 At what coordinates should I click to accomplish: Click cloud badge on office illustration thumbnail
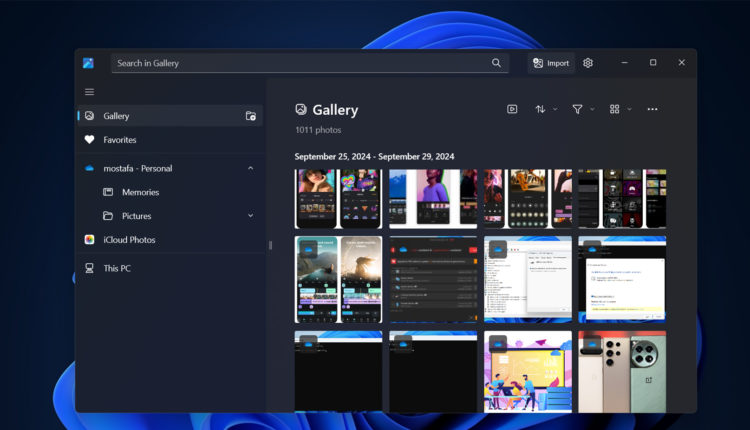coord(497,344)
